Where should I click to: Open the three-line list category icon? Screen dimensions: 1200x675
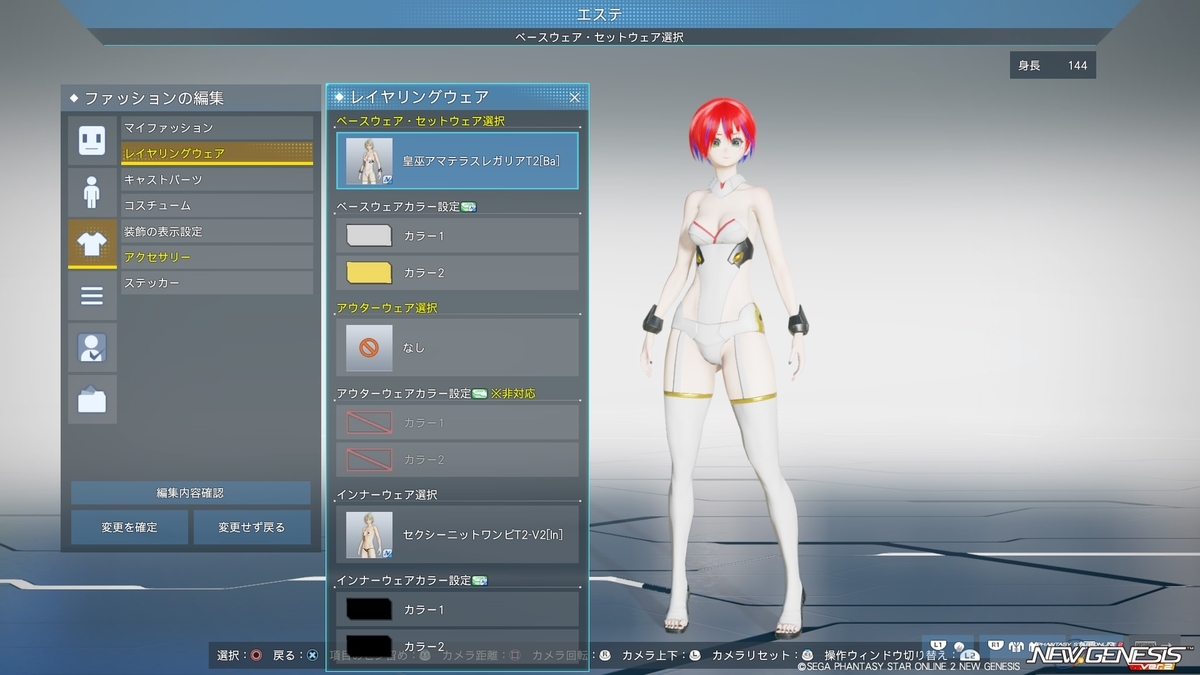[92, 296]
